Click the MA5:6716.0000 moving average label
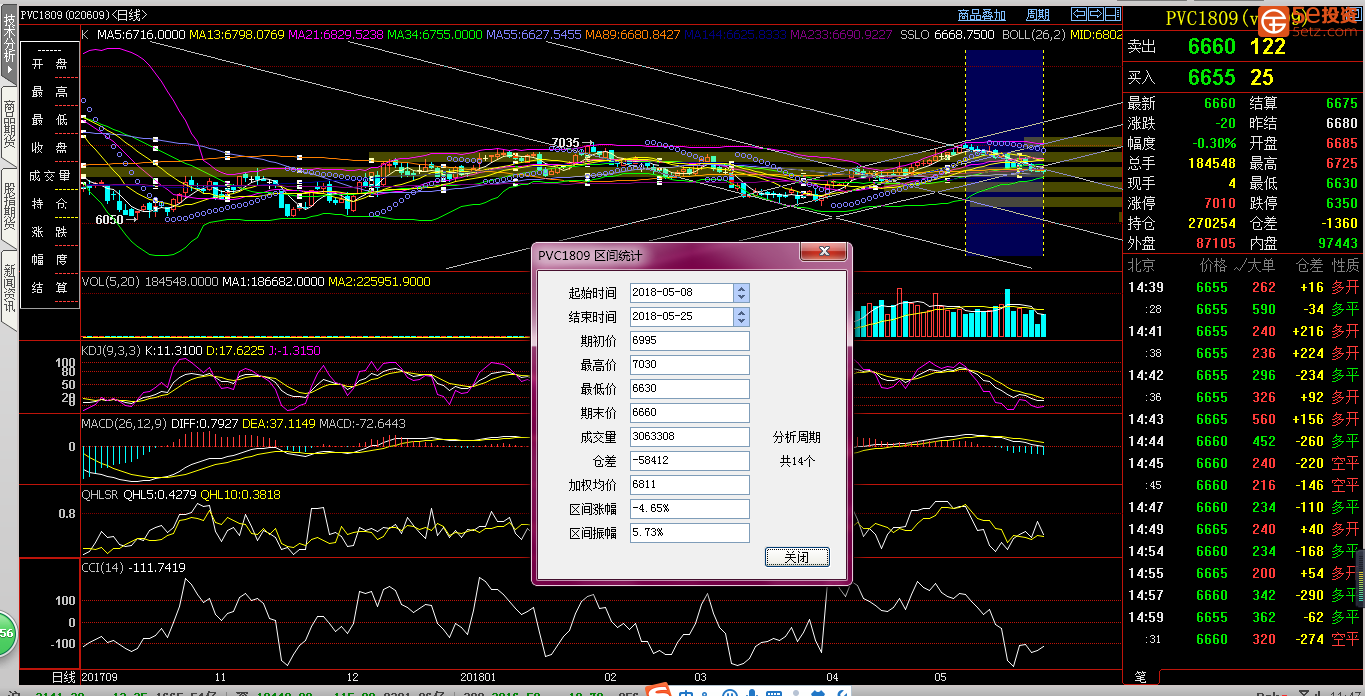The height and width of the screenshot is (696, 1365). pyautogui.click(x=142, y=35)
